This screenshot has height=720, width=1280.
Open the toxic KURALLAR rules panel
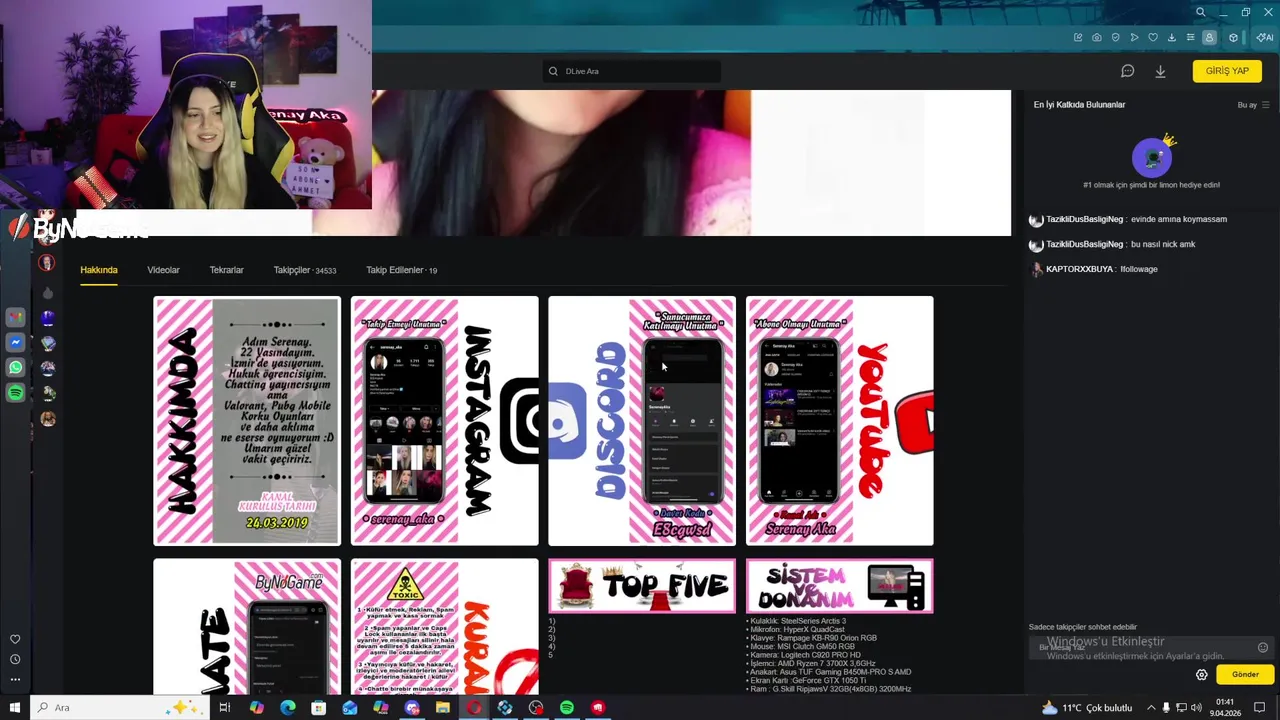(445, 627)
